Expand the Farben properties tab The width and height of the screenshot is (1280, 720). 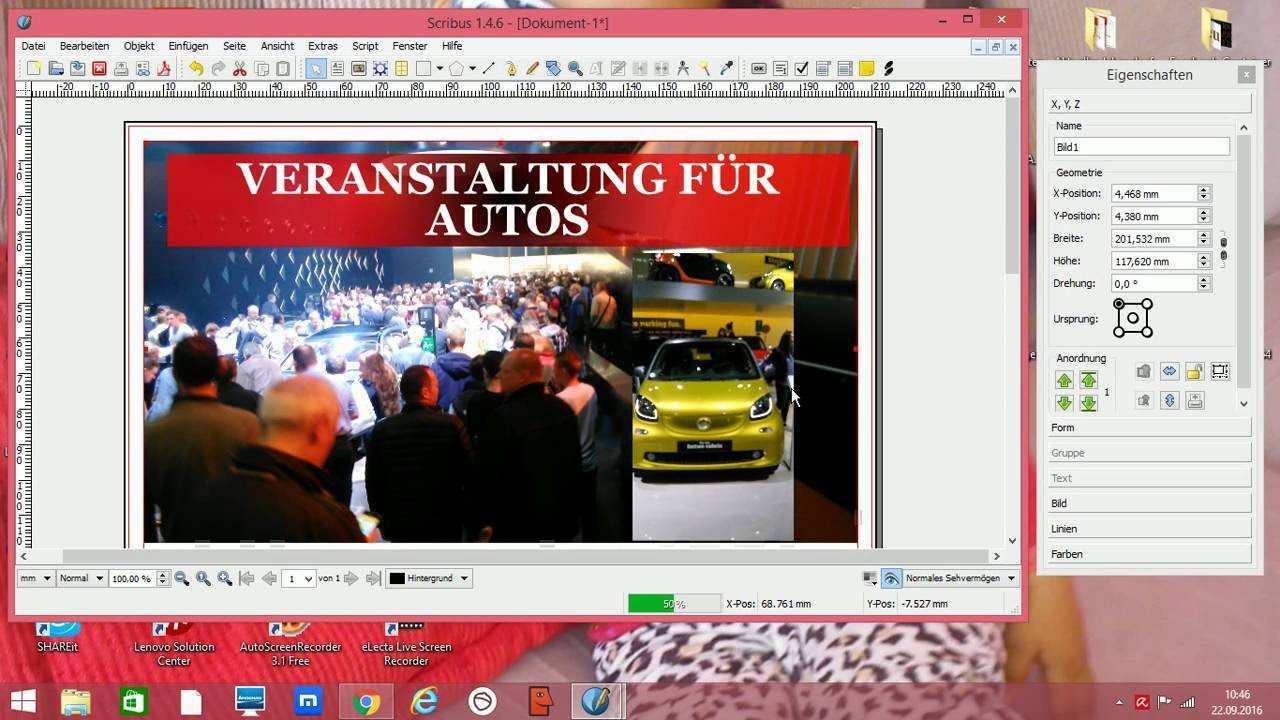pyautogui.click(x=1150, y=554)
